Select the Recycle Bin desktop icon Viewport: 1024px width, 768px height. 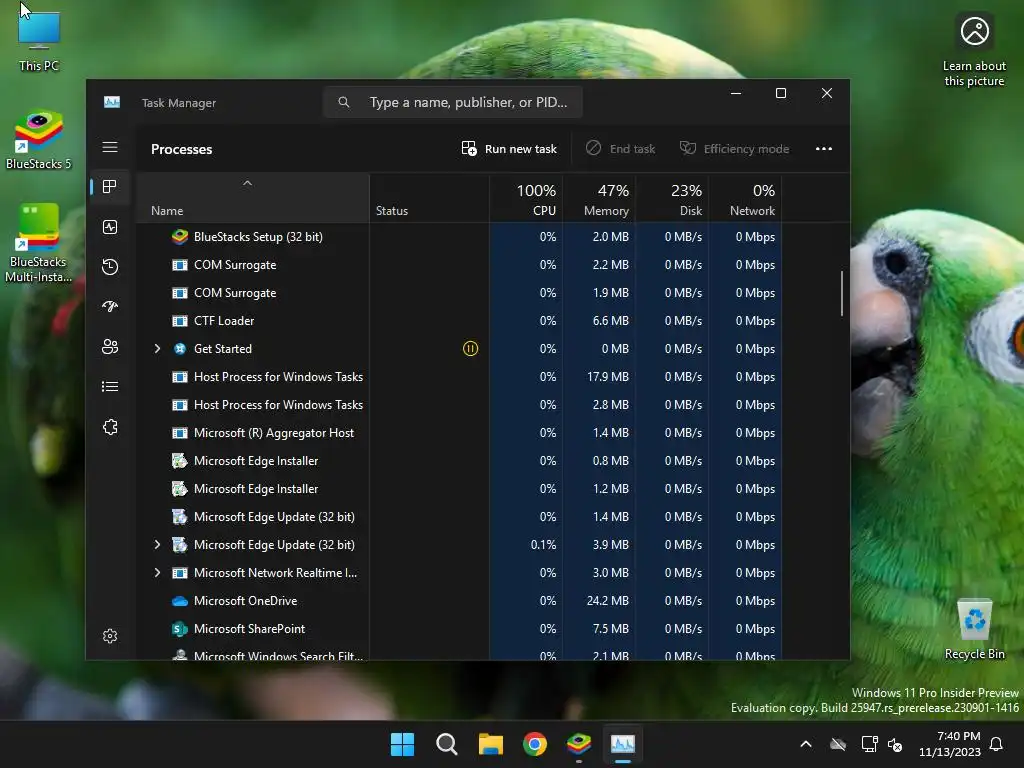pos(974,630)
